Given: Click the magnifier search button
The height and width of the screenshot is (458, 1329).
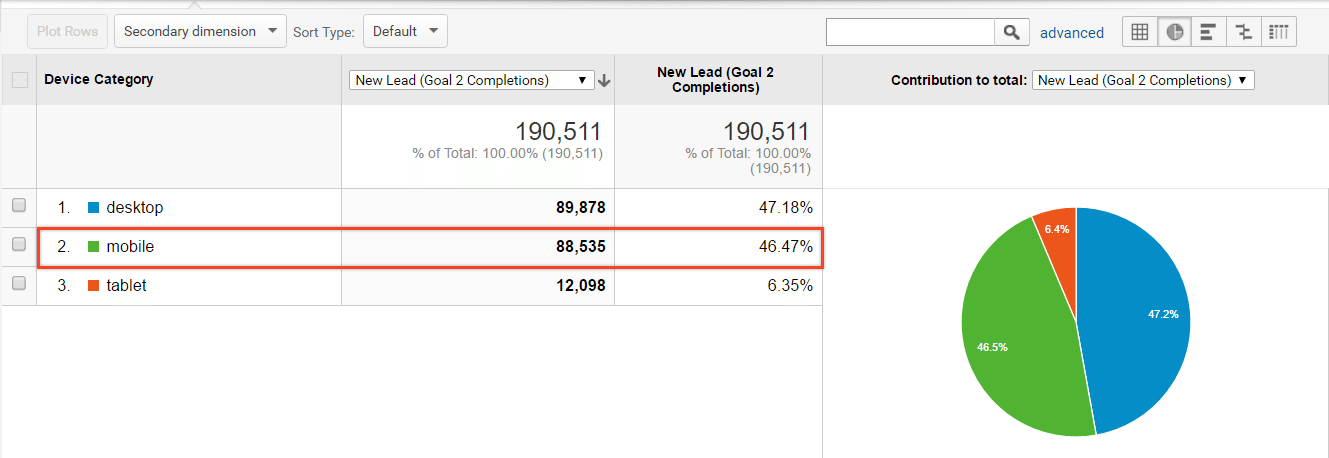Looking at the screenshot, I should [x=1012, y=32].
